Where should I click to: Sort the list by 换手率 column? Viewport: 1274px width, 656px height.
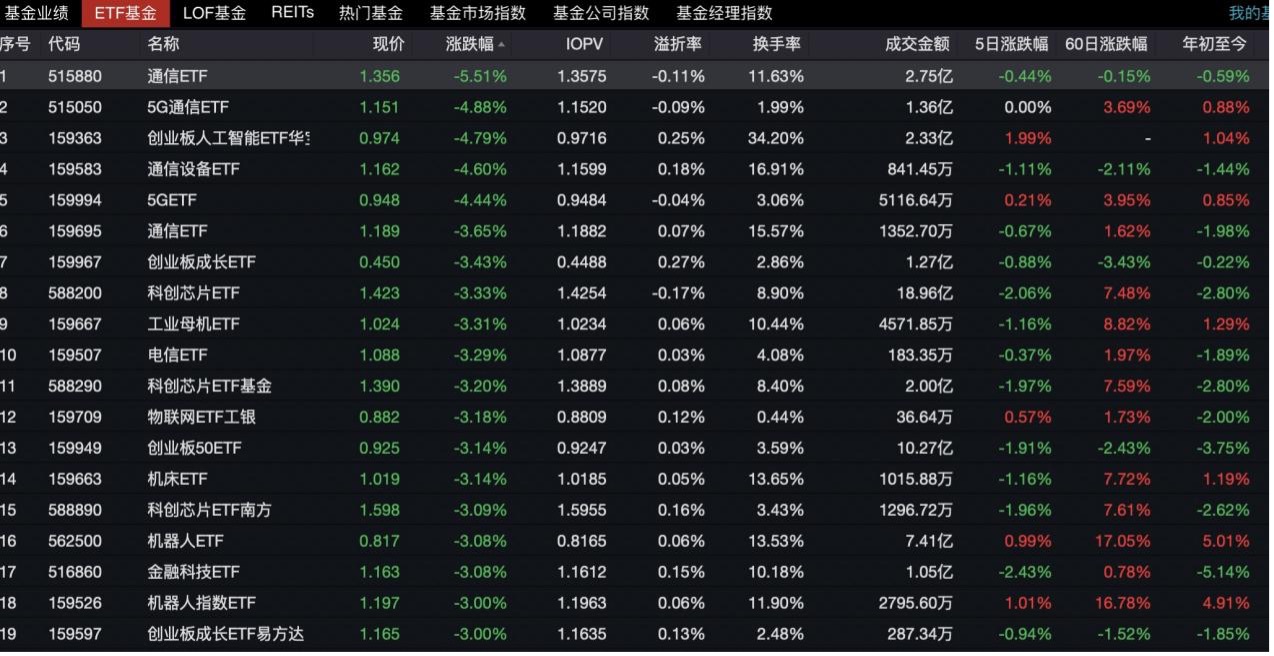coord(778,44)
